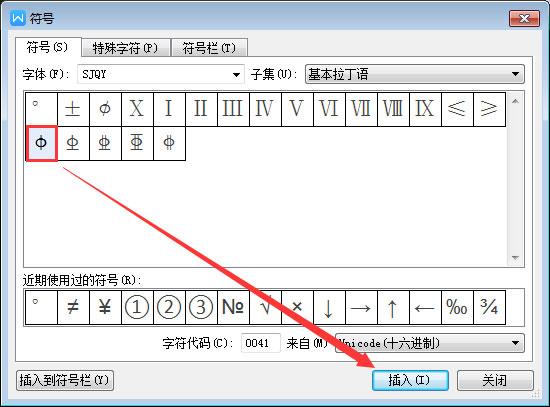Select the degree symbol in the symbol grid

(x=41, y=109)
